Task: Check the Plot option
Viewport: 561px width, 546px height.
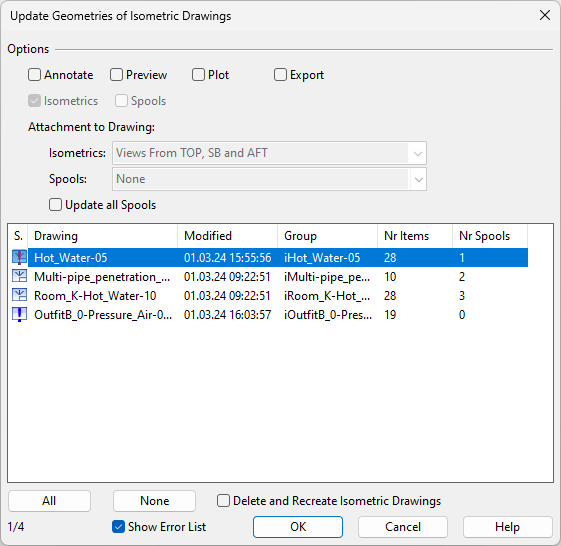Action: (x=198, y=75)
